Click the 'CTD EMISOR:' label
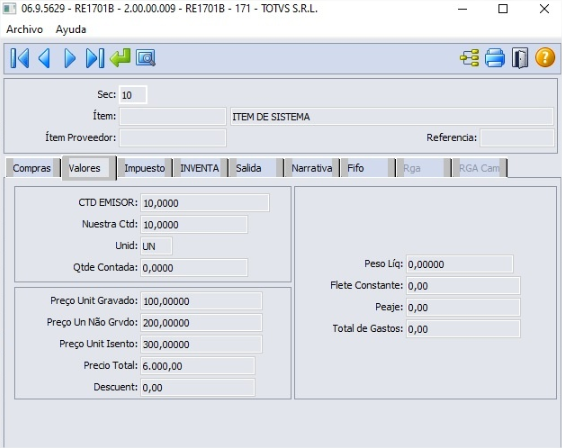 coord(108,202)
